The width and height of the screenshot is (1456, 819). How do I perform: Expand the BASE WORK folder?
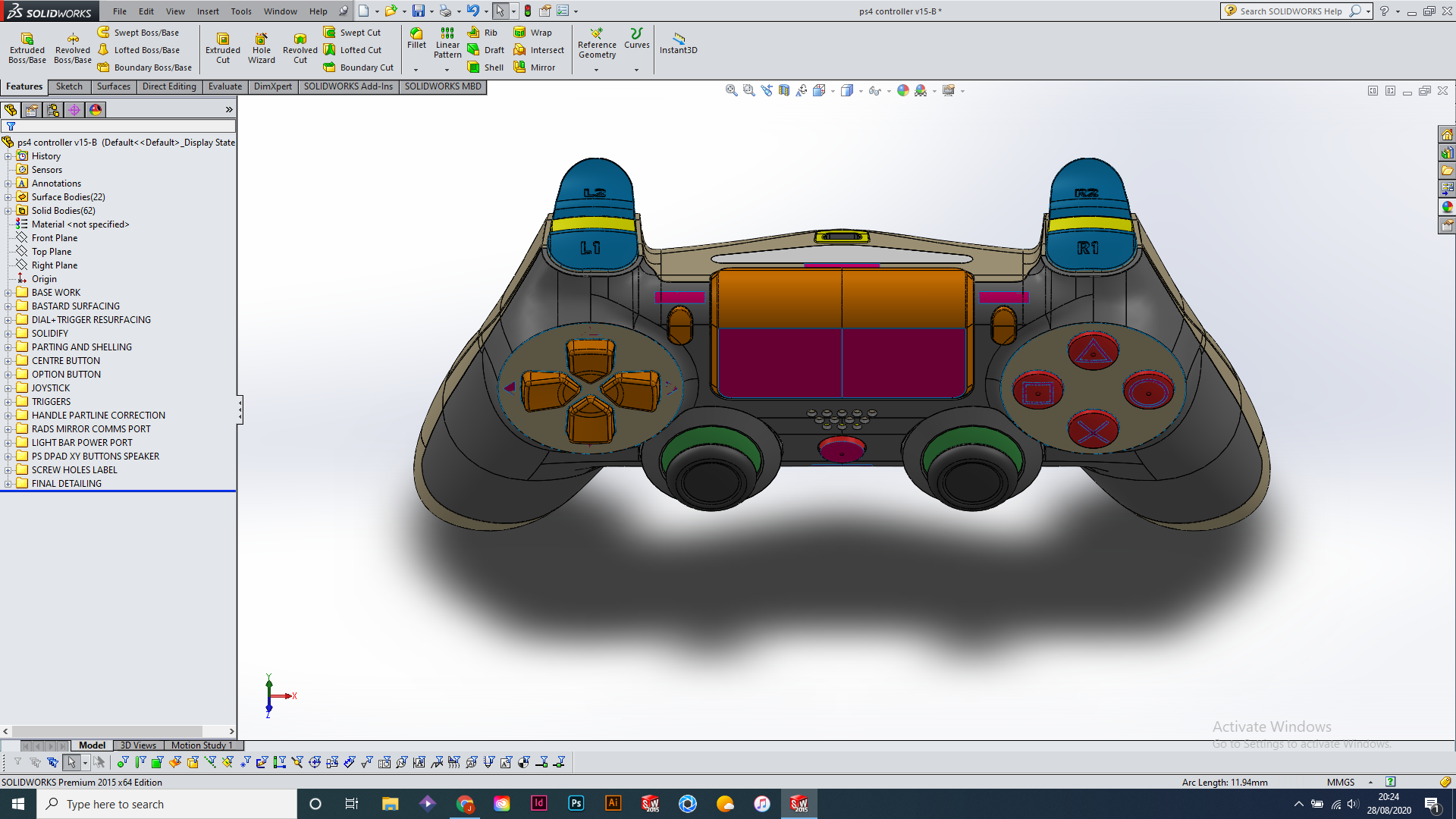[8, 293]
